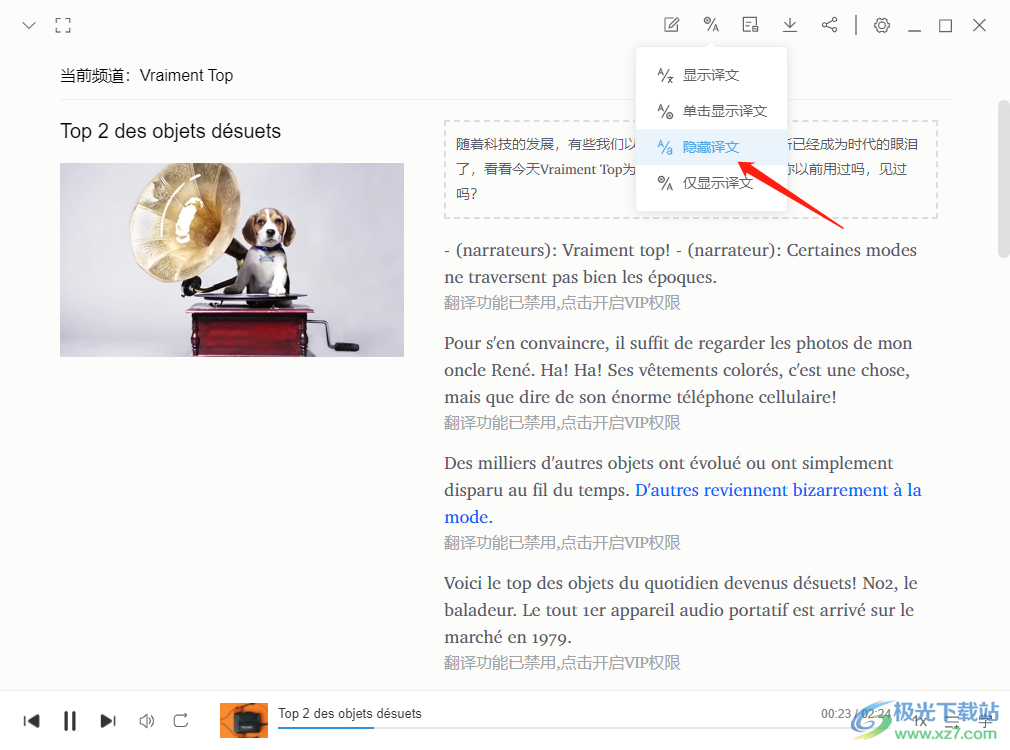Open the playlist icon in the player bar
This screenshot has width=1010, height=750.
[x=953, y=721]
